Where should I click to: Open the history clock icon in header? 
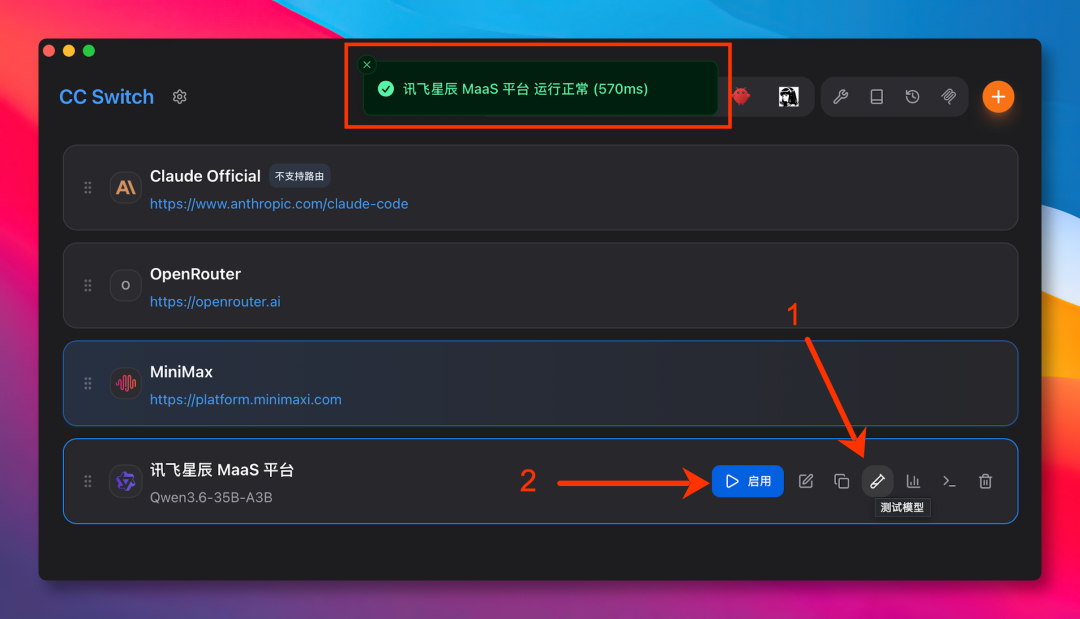coord(913,97)
